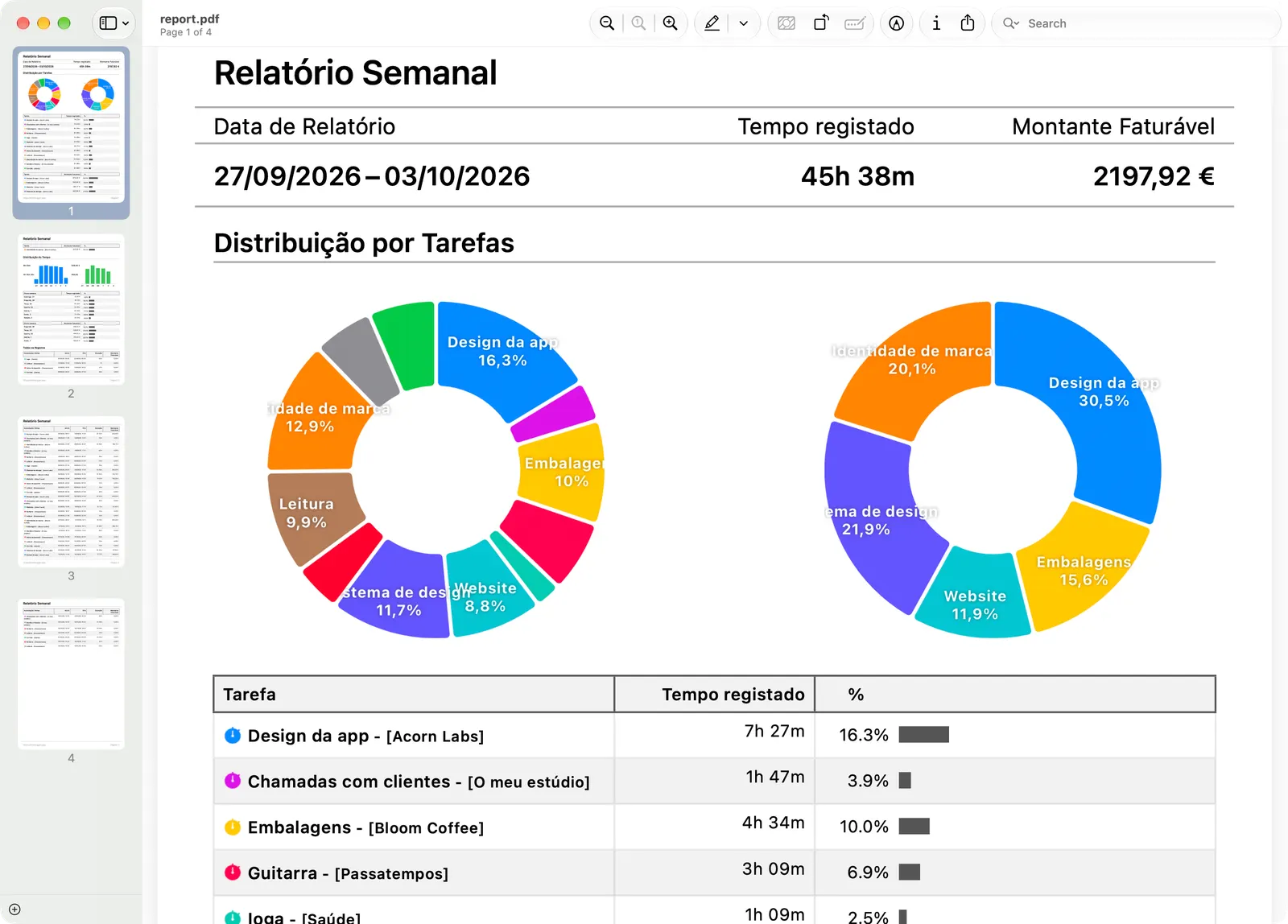1288x924 pixels.
Task: Select the highlight pen tool
Action: [712, 23]
